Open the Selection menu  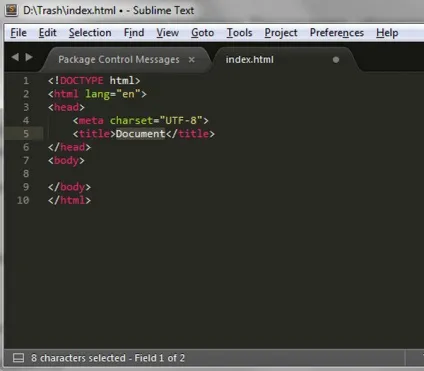90,33
